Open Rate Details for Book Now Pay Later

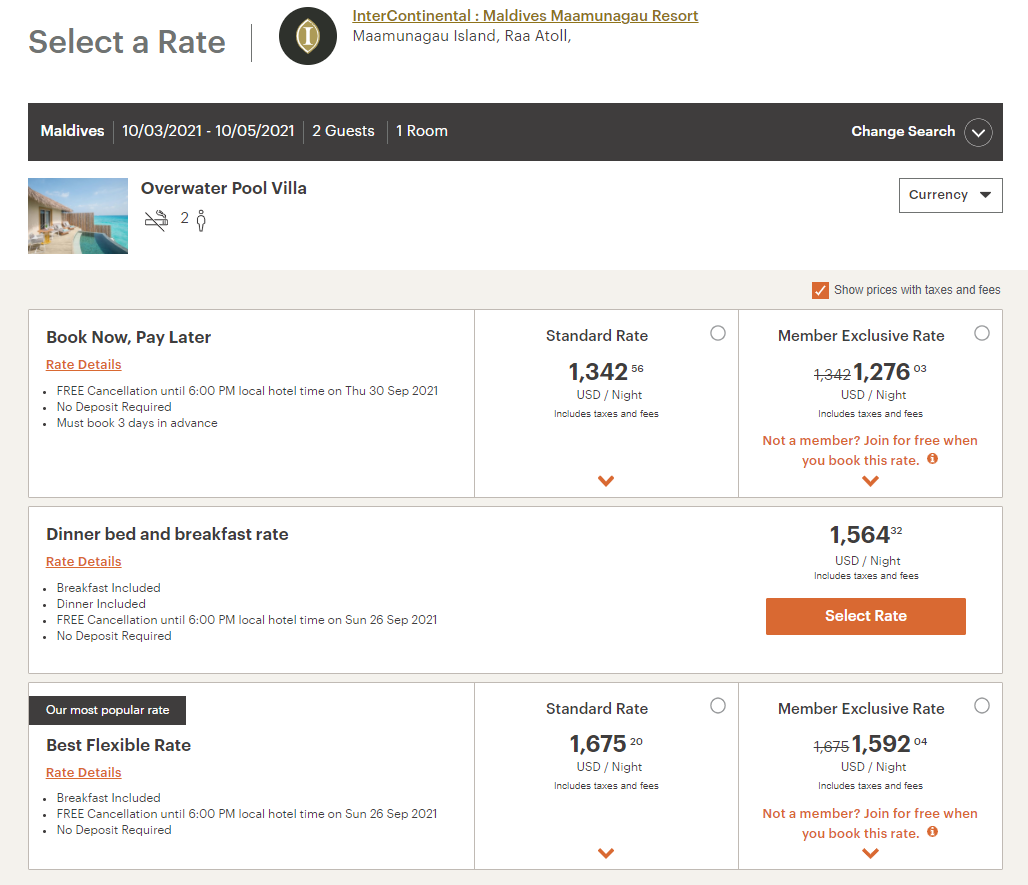(83, 364)
